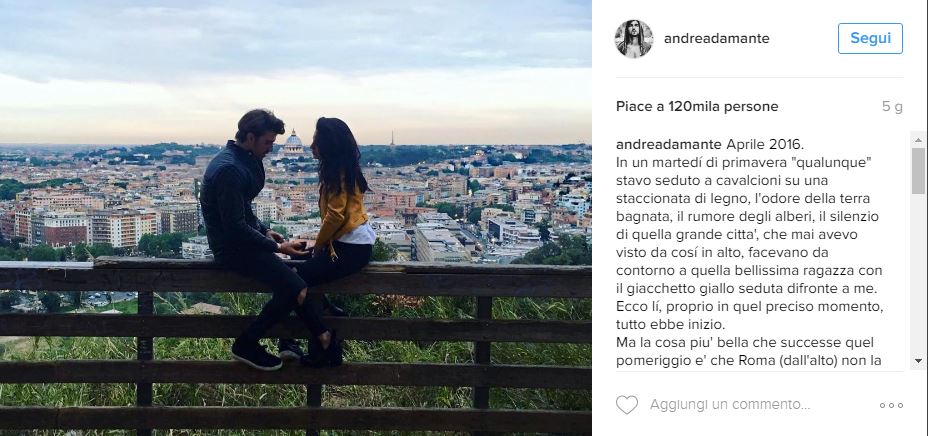Screen dimensions: 928x436
Task: Click the wooden fence rail in the photo
Action: coord(296,277)
